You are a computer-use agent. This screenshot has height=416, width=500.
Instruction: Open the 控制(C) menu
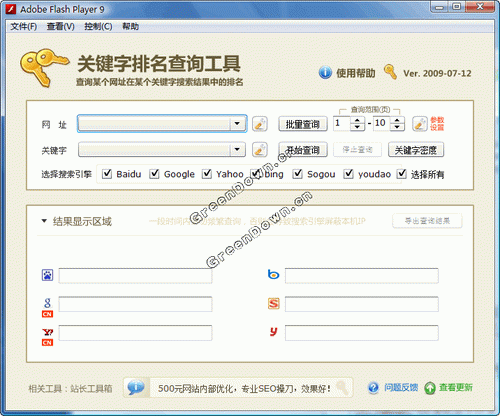pyautogui.click(x=98, y=26)
